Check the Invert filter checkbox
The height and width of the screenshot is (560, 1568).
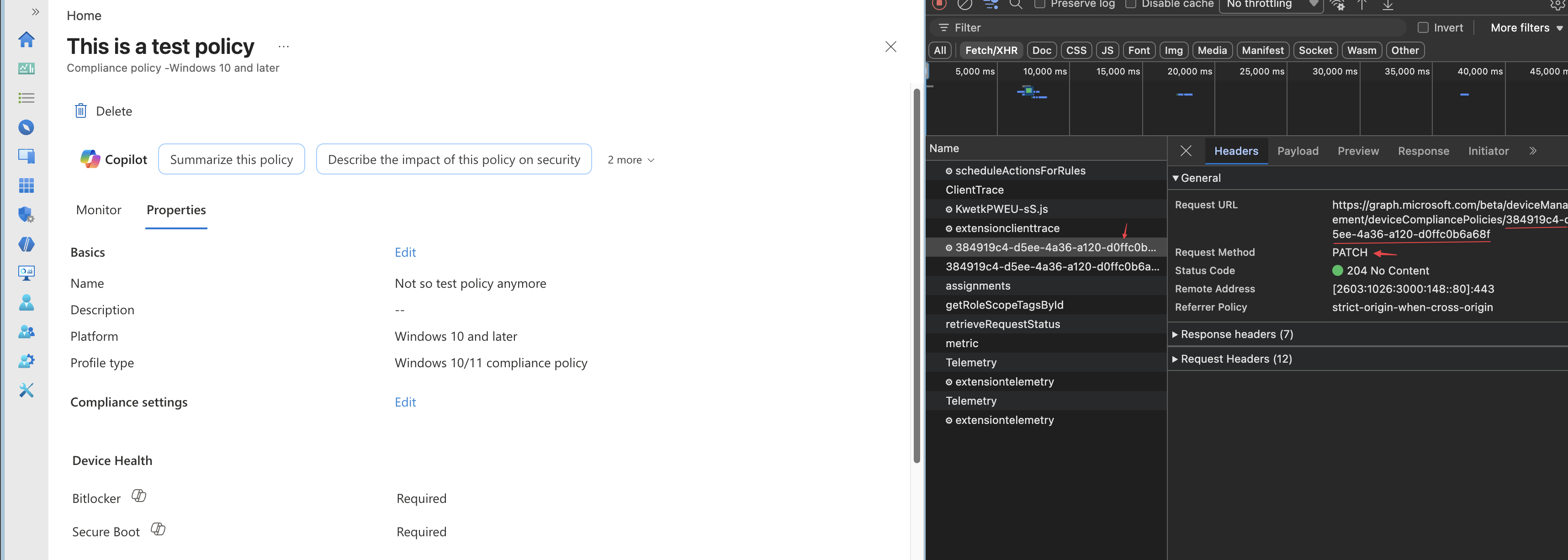[x=1423, y=27]
